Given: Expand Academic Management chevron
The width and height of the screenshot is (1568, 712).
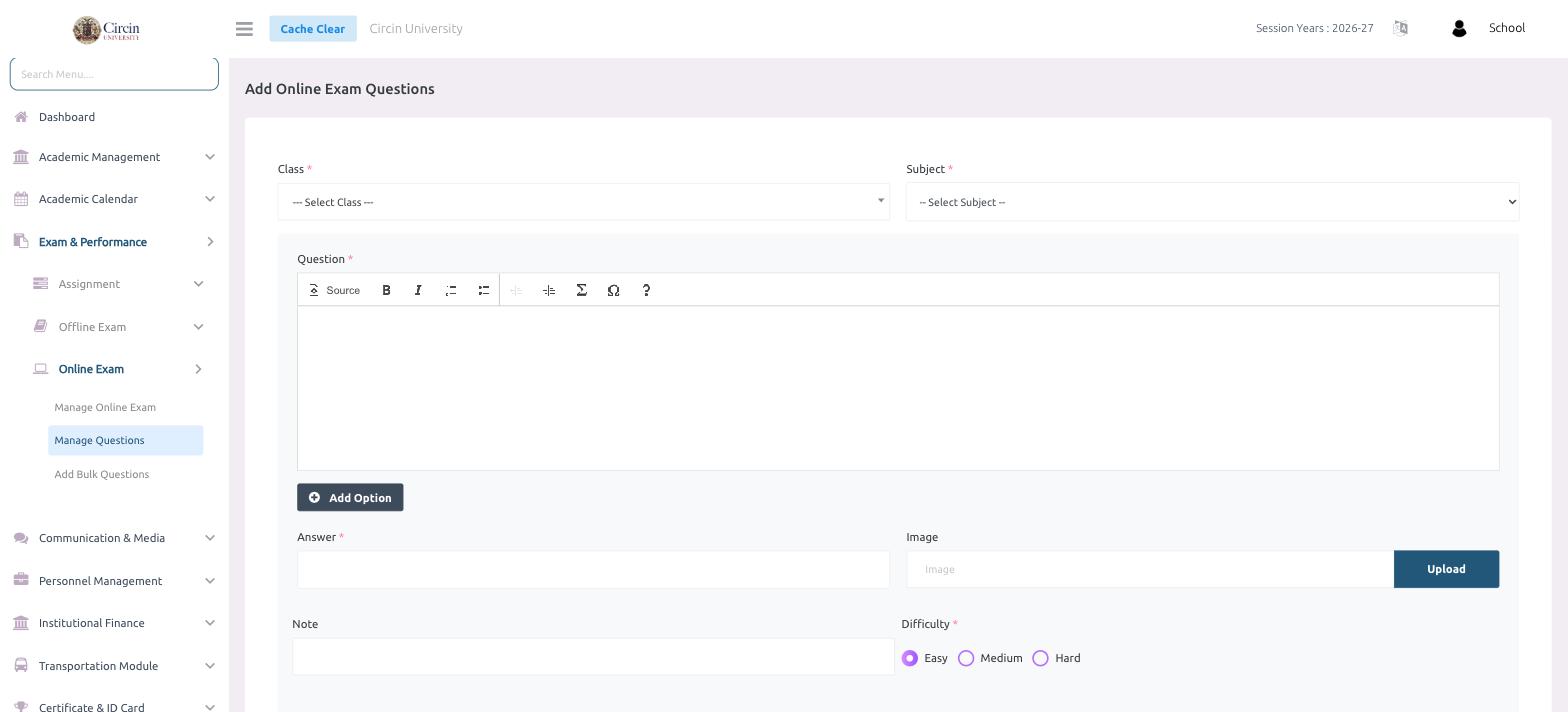Looking at the screenshot, I should pyautogui.click(x=209, y=157).
